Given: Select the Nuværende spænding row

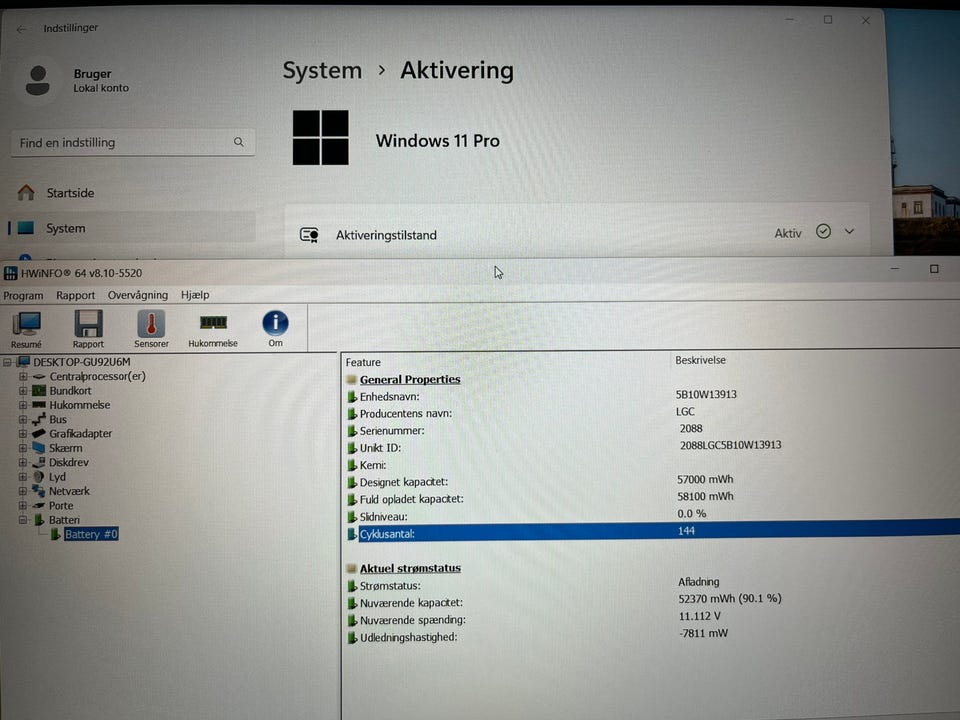Looking at the screenshot, I should (652, 619).
